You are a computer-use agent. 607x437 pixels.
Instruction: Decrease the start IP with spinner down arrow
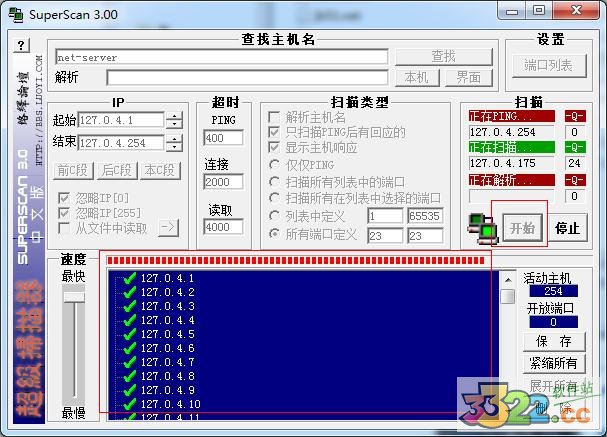[175, 124]
